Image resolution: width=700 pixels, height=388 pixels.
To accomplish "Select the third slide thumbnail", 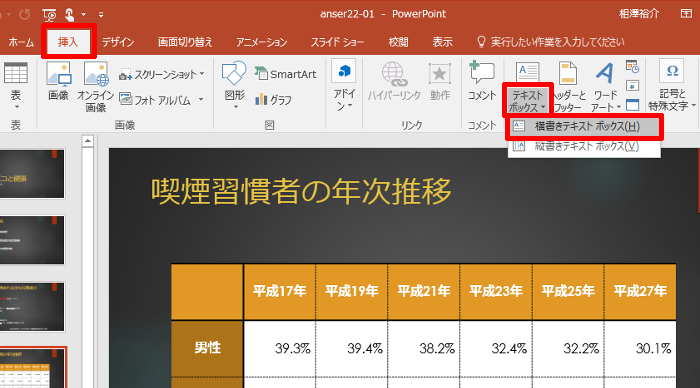I will pyautogui.click(x=32, y=306).
